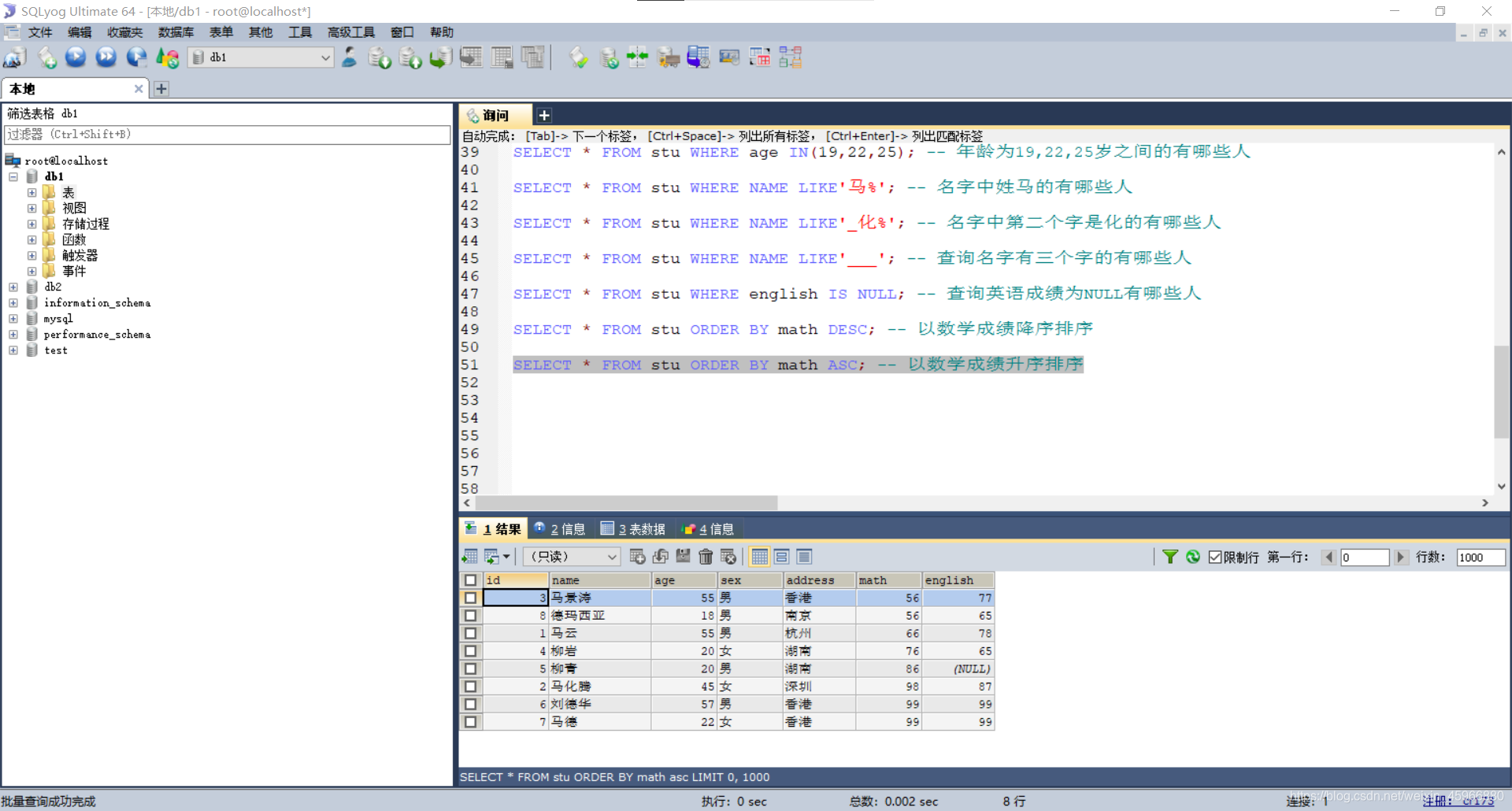This screenshot has width=1512, height=811.
Task: Toggle the 限制行 checkbox
Action: [1215, 557]
